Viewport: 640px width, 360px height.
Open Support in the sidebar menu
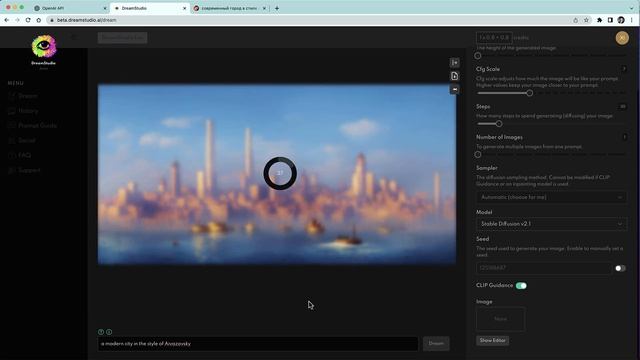click(x=29, y=170)
